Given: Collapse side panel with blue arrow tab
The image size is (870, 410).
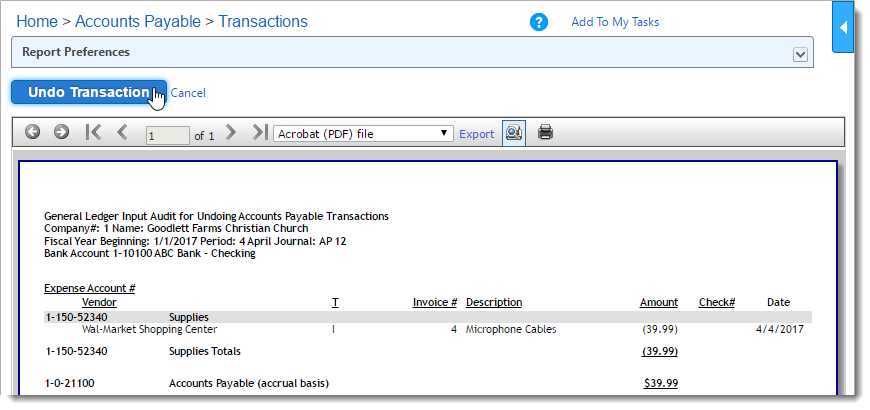Looking at the screenshot, I should click(x=843, y=27).
